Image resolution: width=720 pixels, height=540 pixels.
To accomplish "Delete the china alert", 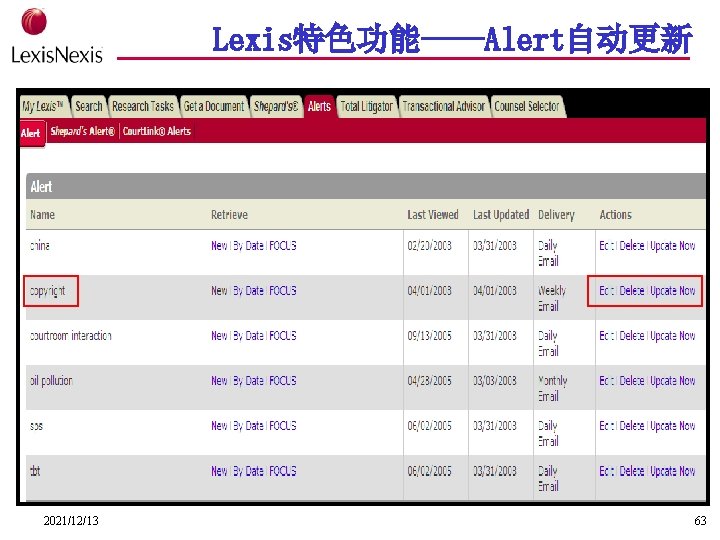I will coord(632,246).
